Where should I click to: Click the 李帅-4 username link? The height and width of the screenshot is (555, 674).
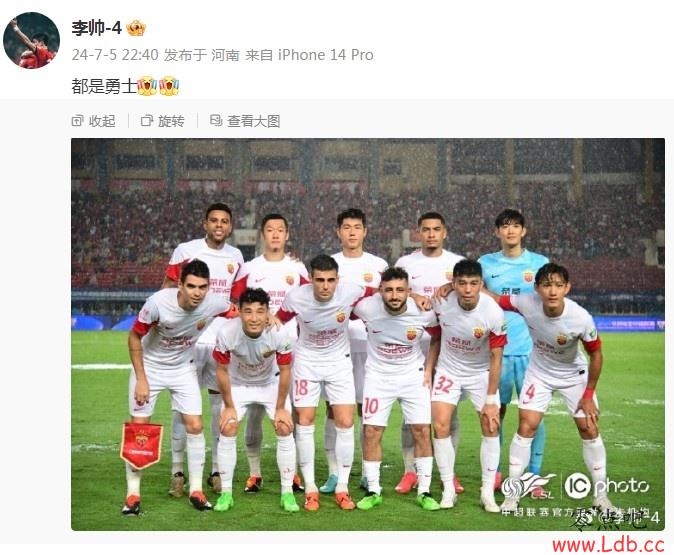[x=97, y=28]
